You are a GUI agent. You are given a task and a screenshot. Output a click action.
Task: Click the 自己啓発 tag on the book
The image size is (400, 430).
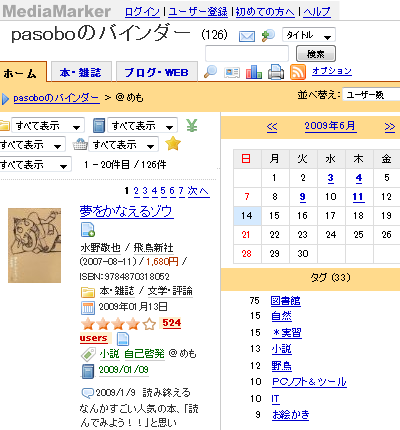click(144, 354)
